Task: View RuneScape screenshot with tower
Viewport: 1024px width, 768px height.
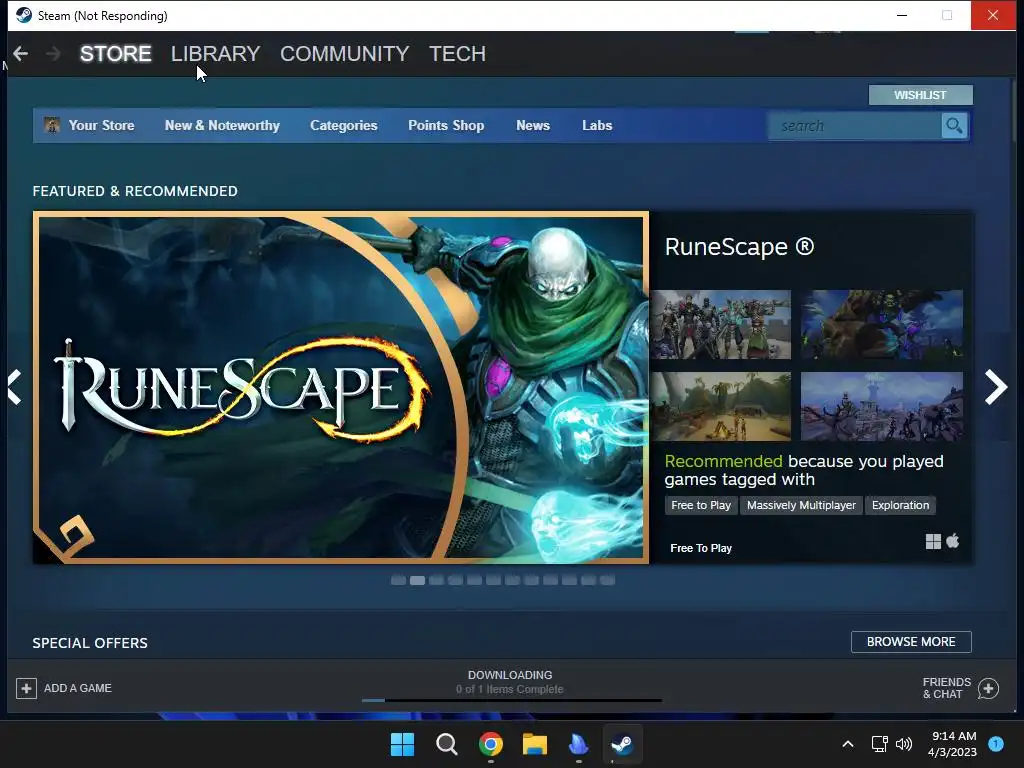Action: click(882, 407)
